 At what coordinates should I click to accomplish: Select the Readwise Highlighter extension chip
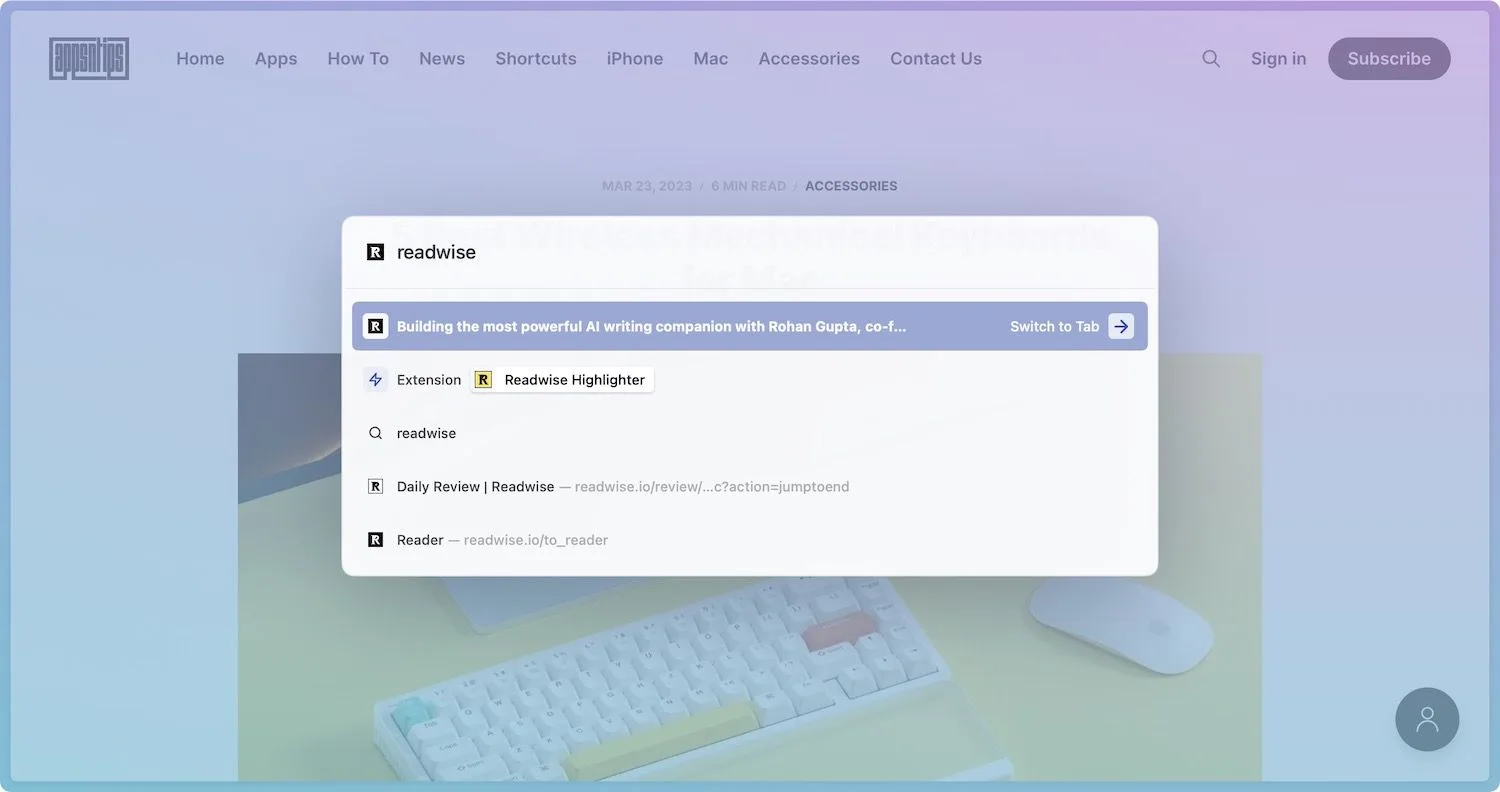pos(562,380)
